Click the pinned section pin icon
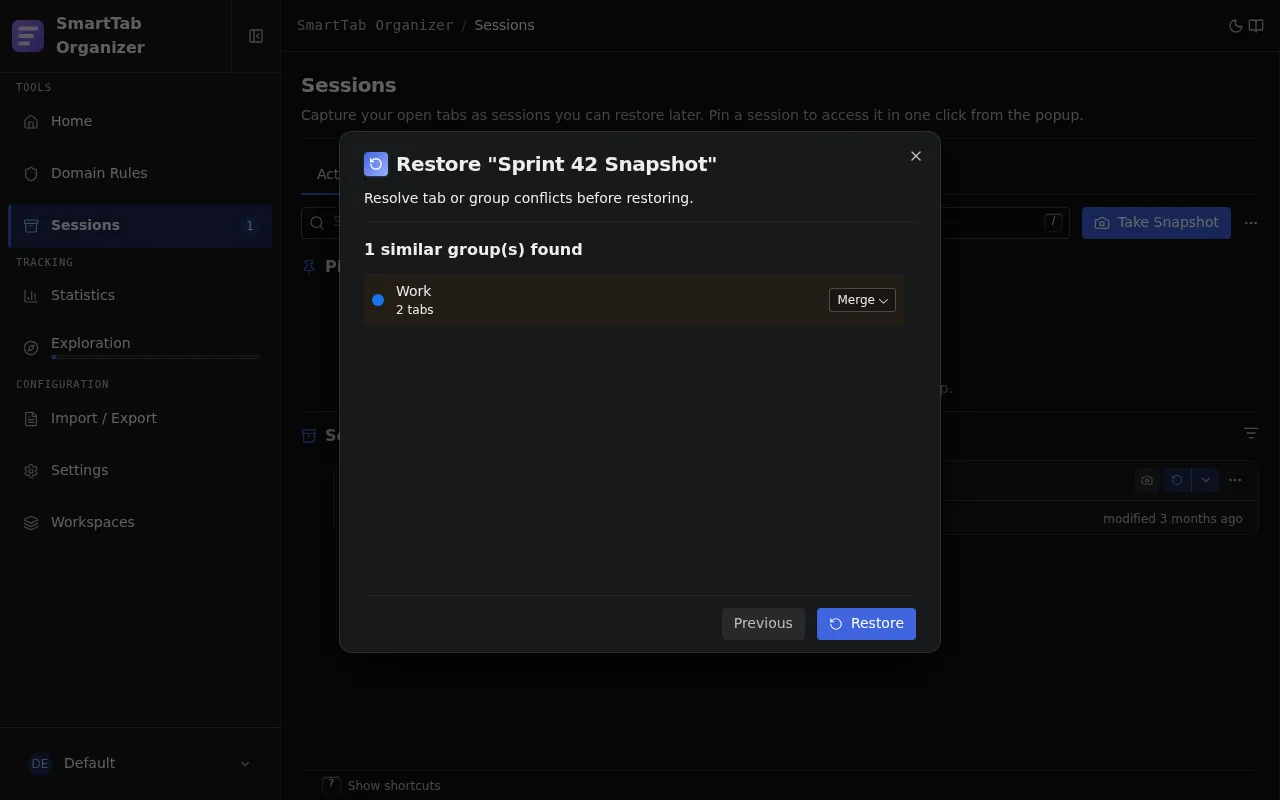 (x=309, y=266)
